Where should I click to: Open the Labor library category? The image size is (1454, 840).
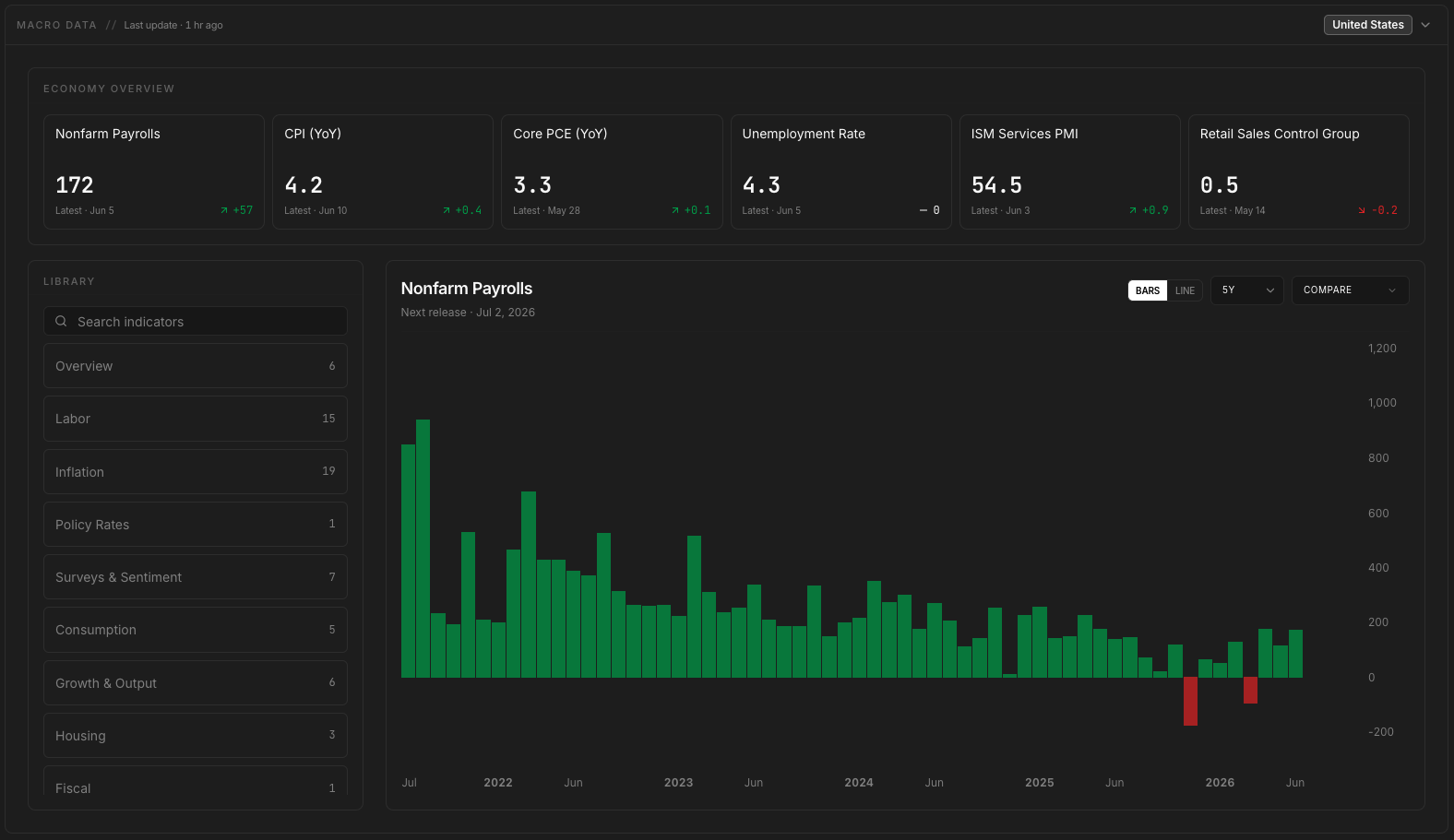click(x=196, y=419)
